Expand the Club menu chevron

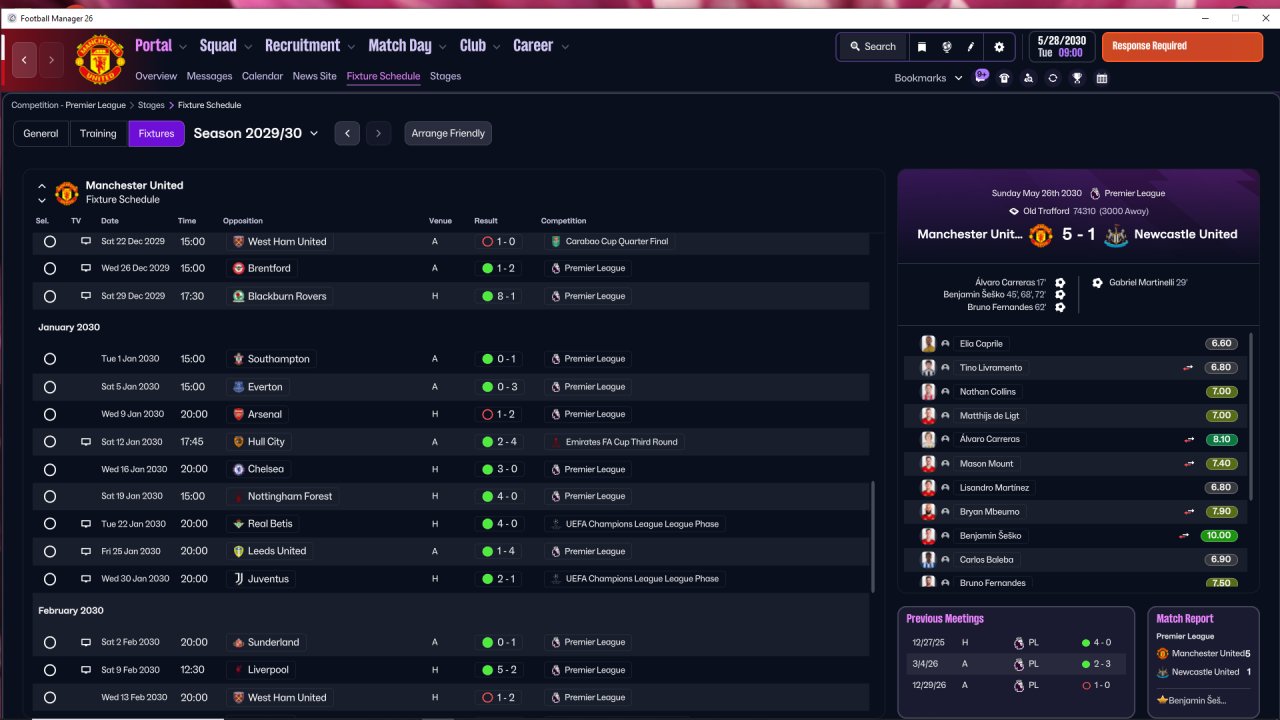pos(497,47)
